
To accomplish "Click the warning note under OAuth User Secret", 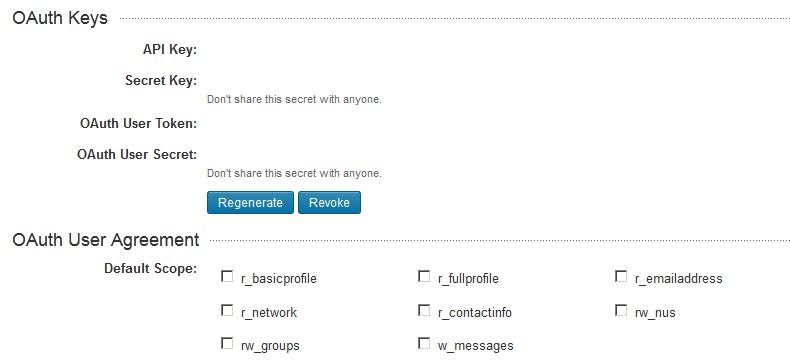I will click(294, 173).
